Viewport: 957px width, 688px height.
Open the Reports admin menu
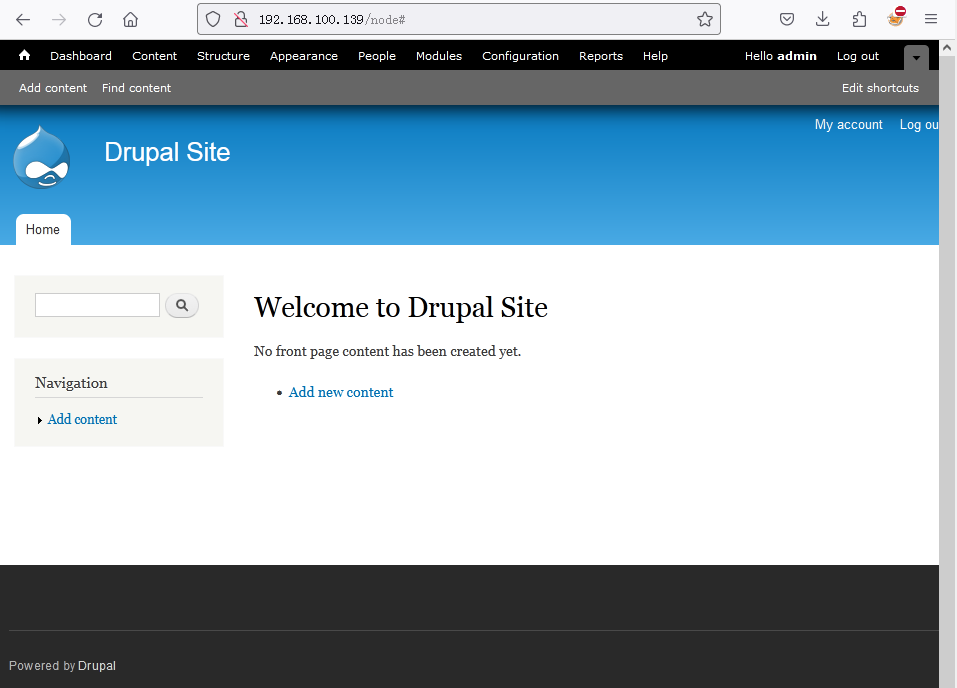(601, 56)
